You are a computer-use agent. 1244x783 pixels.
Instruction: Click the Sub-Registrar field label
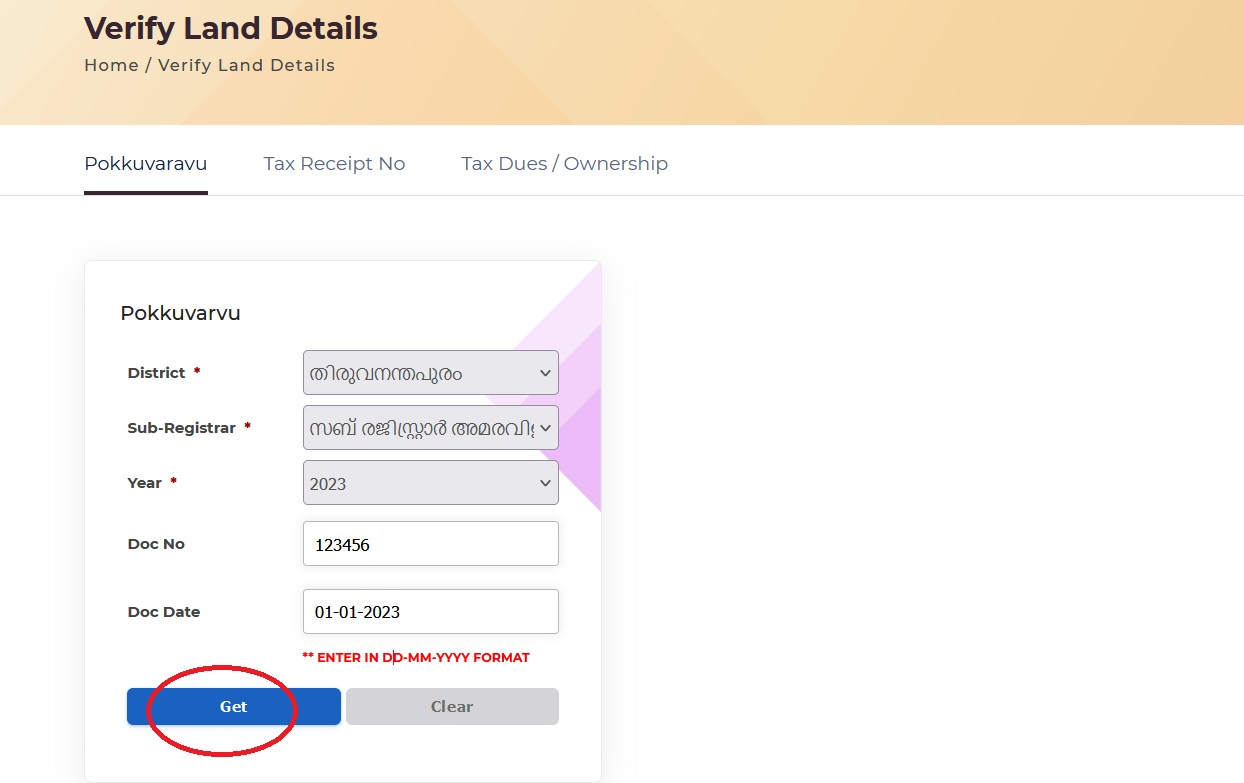click(x=181, y=428)
